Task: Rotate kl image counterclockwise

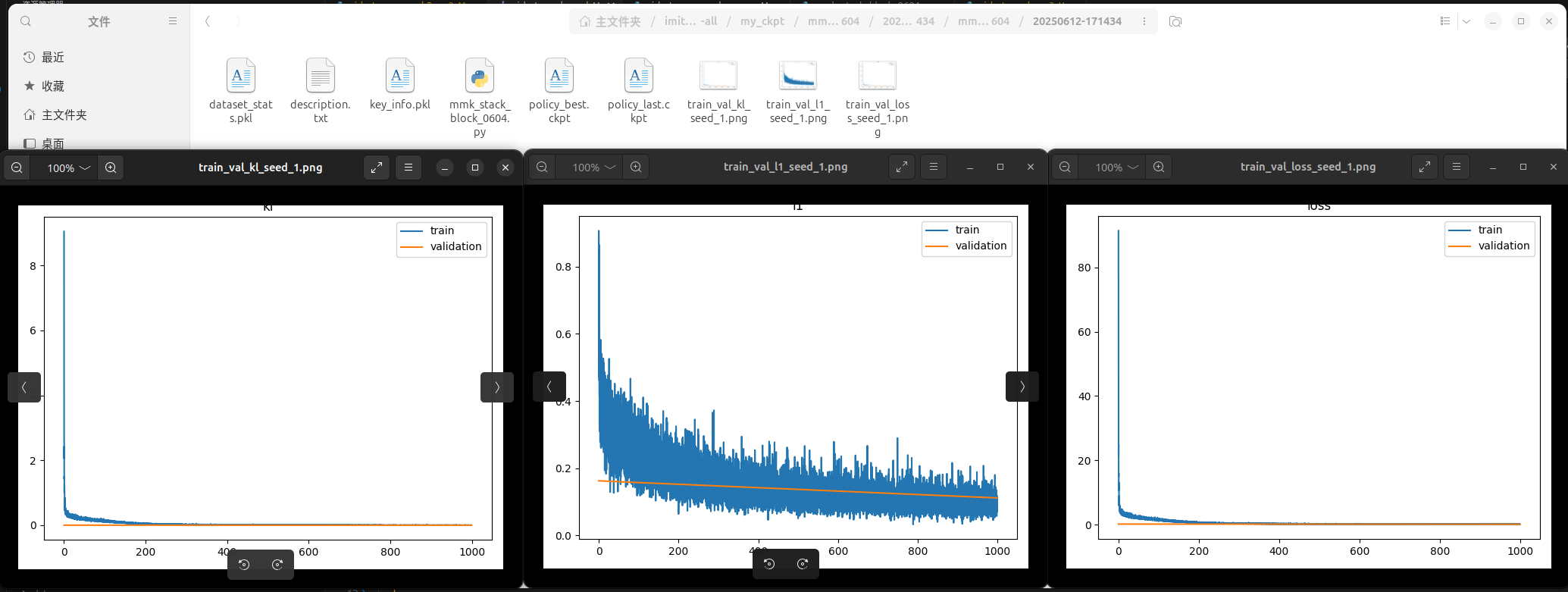Action: 244,564
